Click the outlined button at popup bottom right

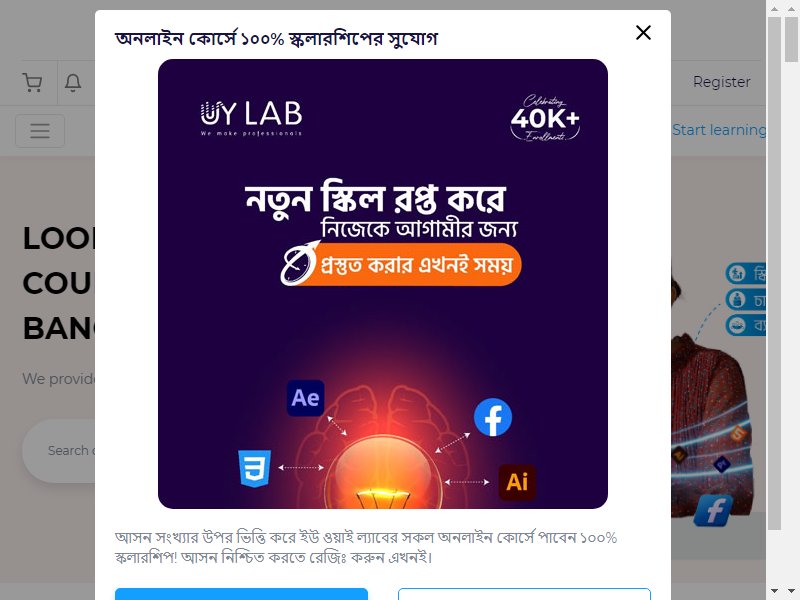pos(524,594)
